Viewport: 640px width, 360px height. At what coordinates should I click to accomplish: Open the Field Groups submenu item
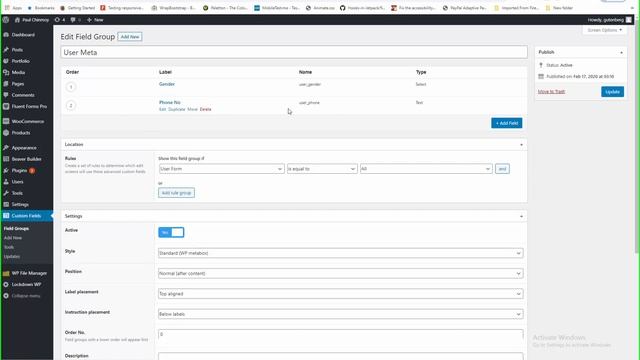[16, 229]
